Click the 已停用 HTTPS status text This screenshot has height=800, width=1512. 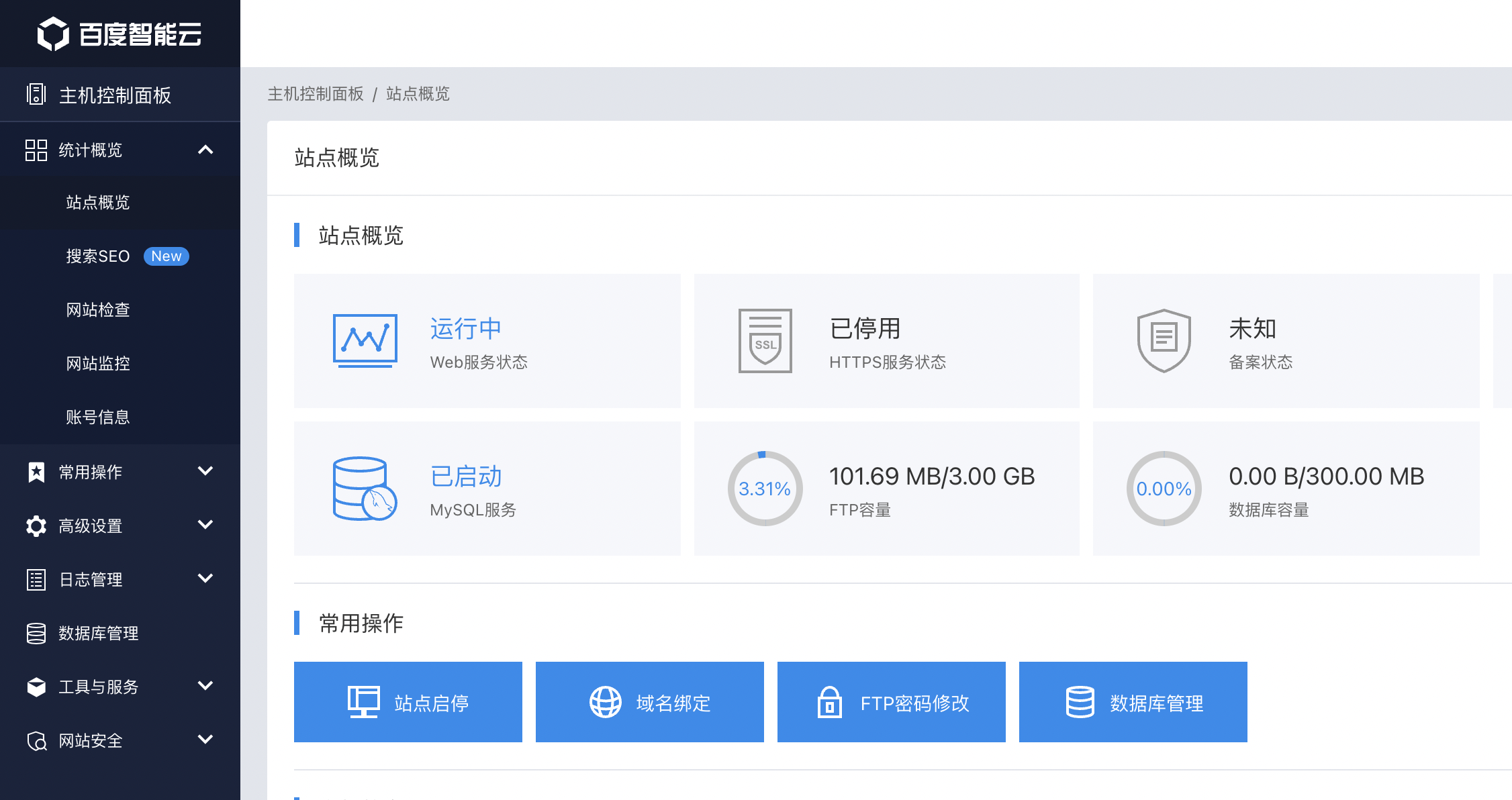pyautogui.click(x=865, y=329)
